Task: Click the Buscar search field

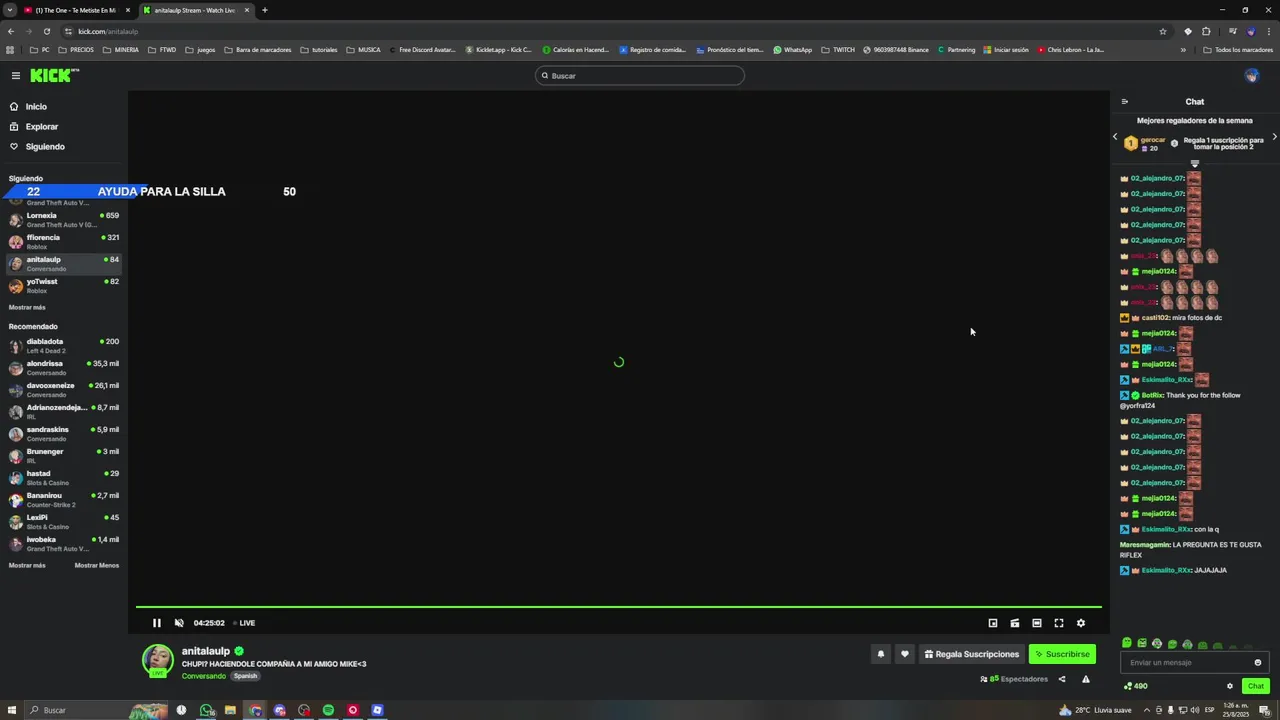Action: tap(640, 75)
